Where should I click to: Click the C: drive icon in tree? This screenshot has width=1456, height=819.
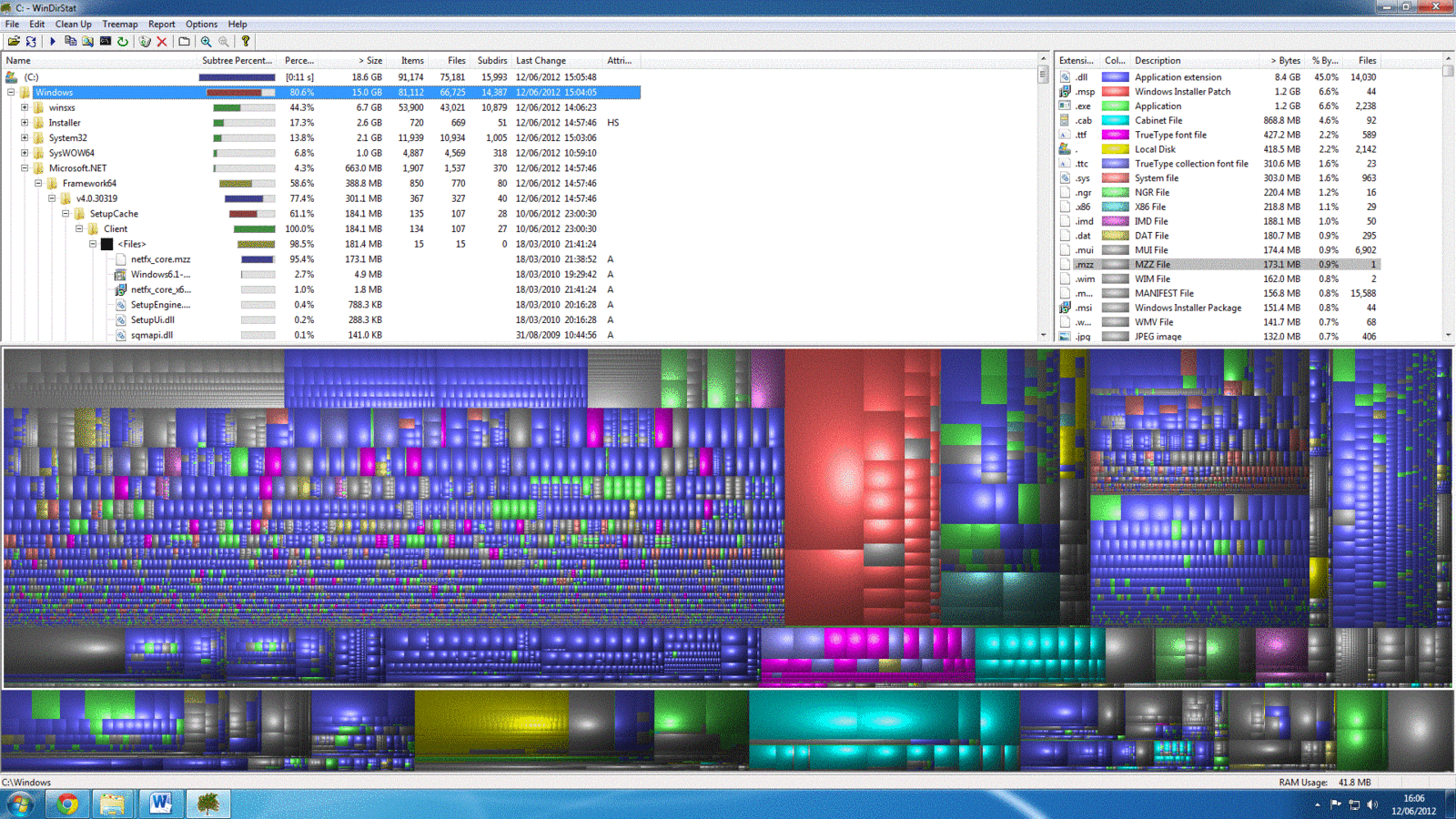pyautogui.click(x=11, y=77)
